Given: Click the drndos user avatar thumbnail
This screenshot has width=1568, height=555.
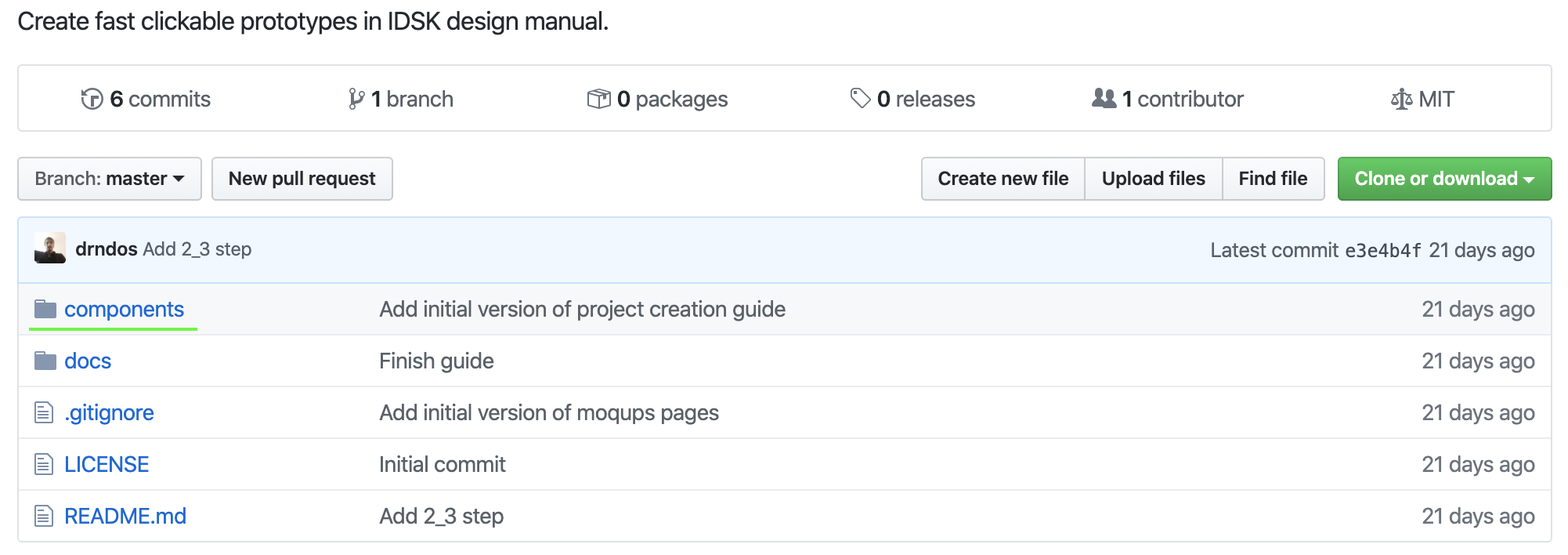Looking at the screenshot, I should tap(50, 248).
